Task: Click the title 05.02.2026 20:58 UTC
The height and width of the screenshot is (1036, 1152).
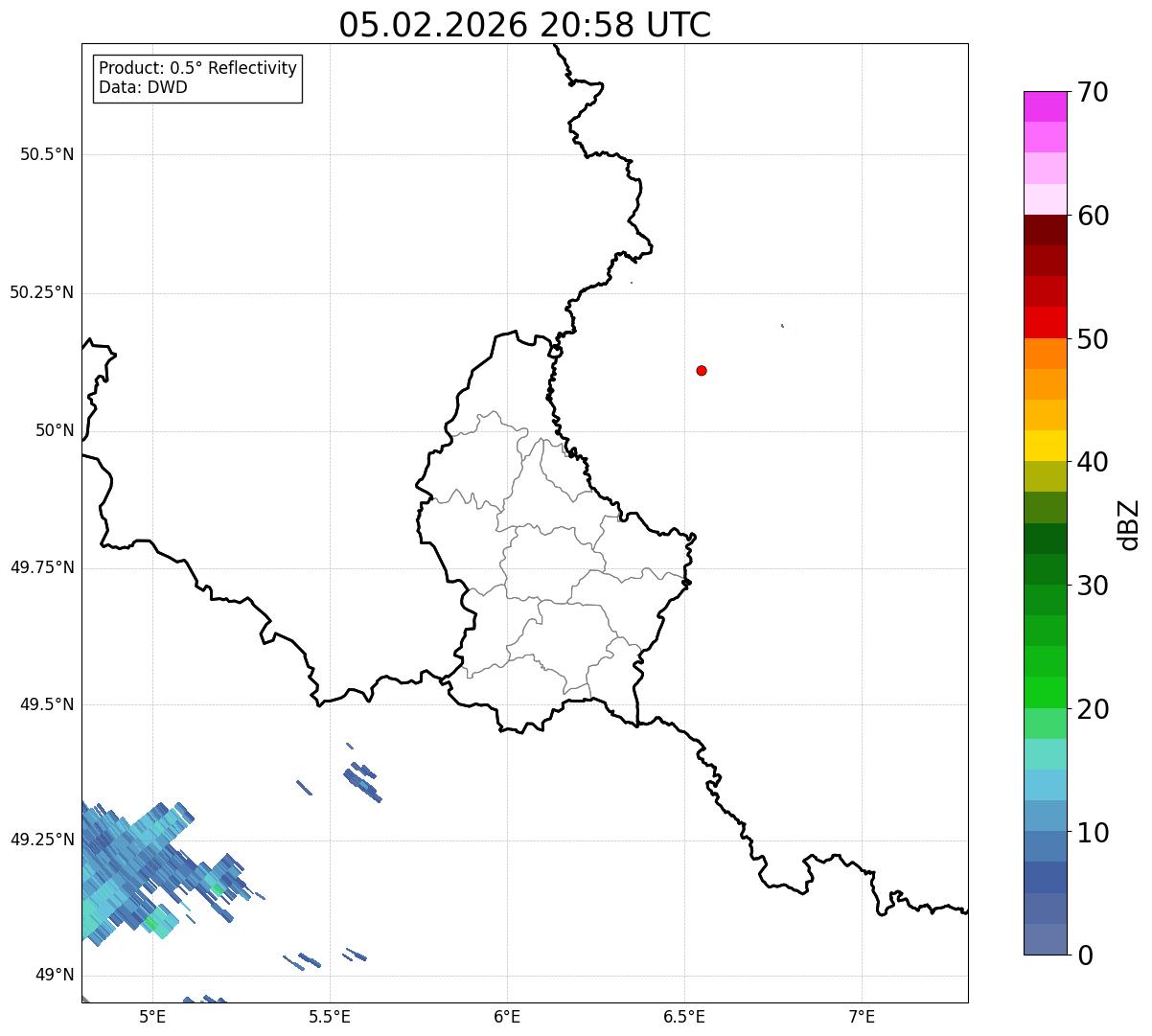Action: 525,25
